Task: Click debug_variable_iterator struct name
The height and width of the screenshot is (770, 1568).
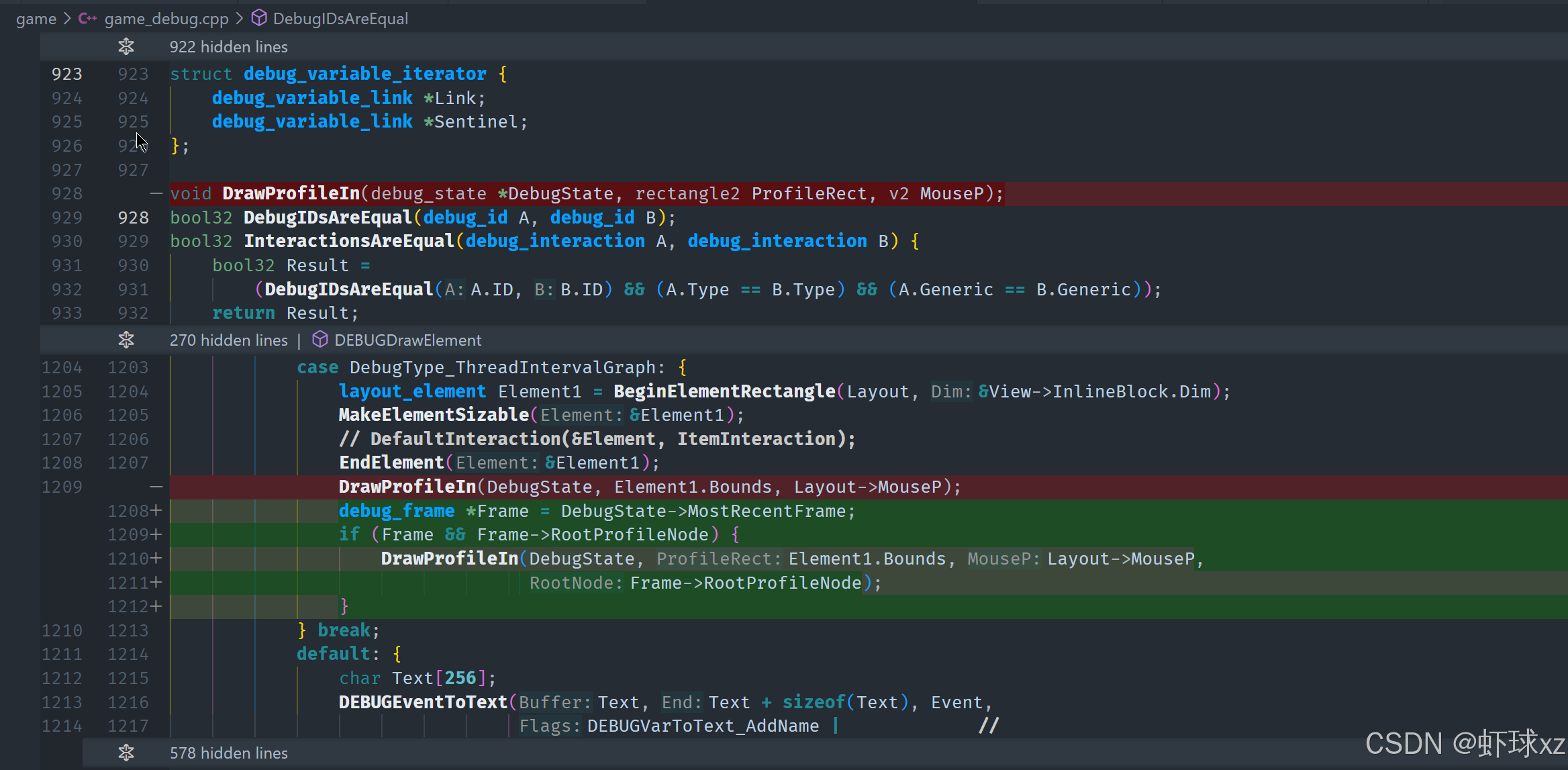Action: [364, 74]
